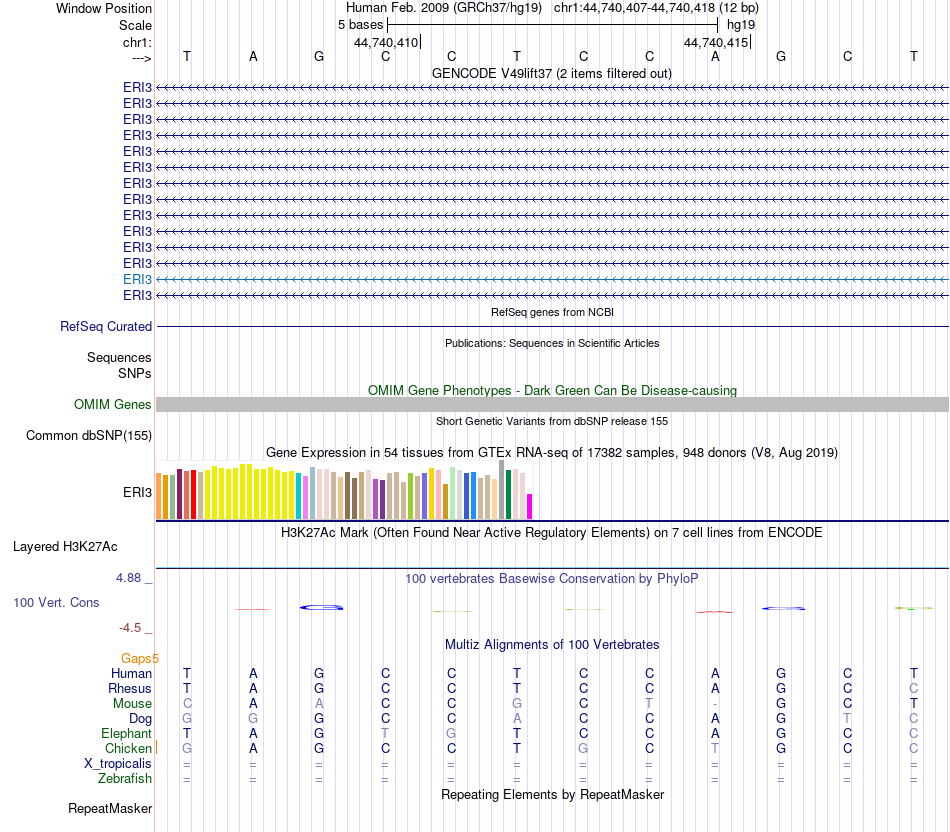The image size is (950, 832).
Task: Click the Sequences track label
Action: coord(119,358)
